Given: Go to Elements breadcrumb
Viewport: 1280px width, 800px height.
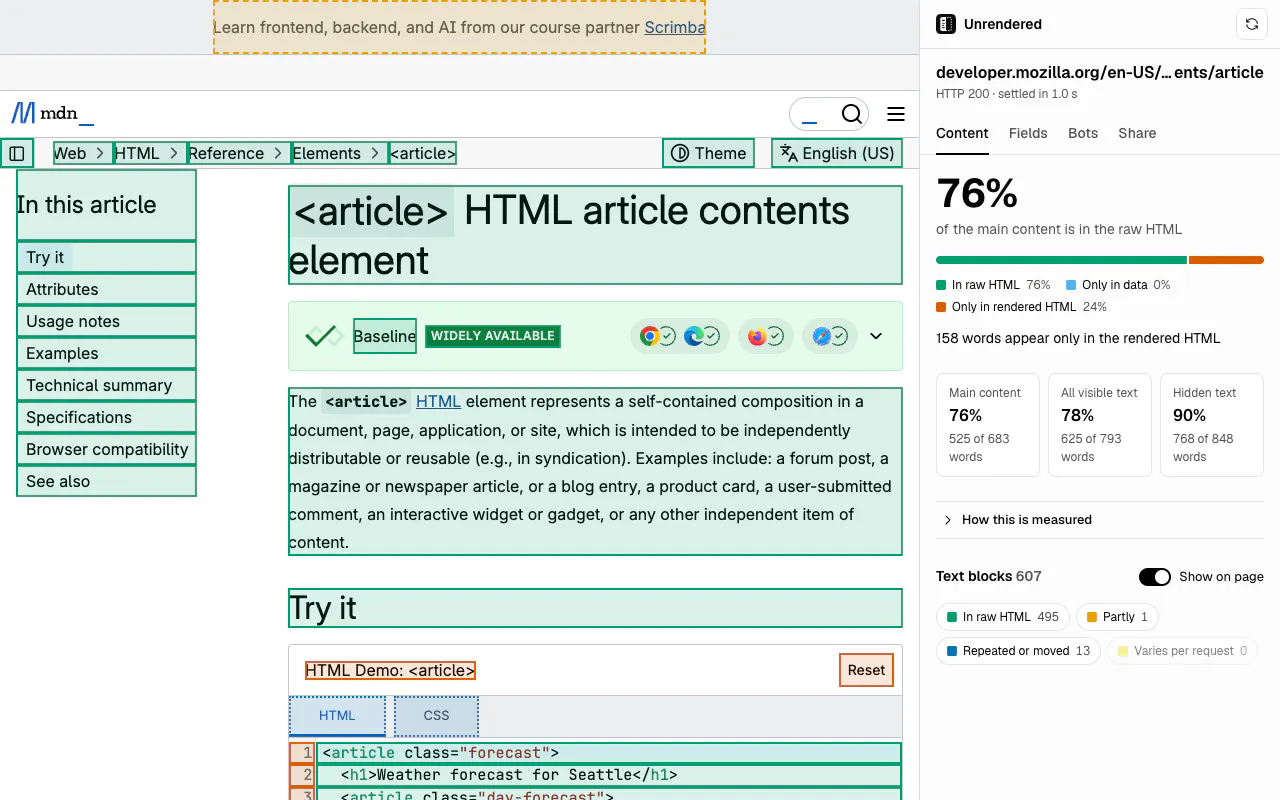Looking at the screenshot, I should point(327,153).
